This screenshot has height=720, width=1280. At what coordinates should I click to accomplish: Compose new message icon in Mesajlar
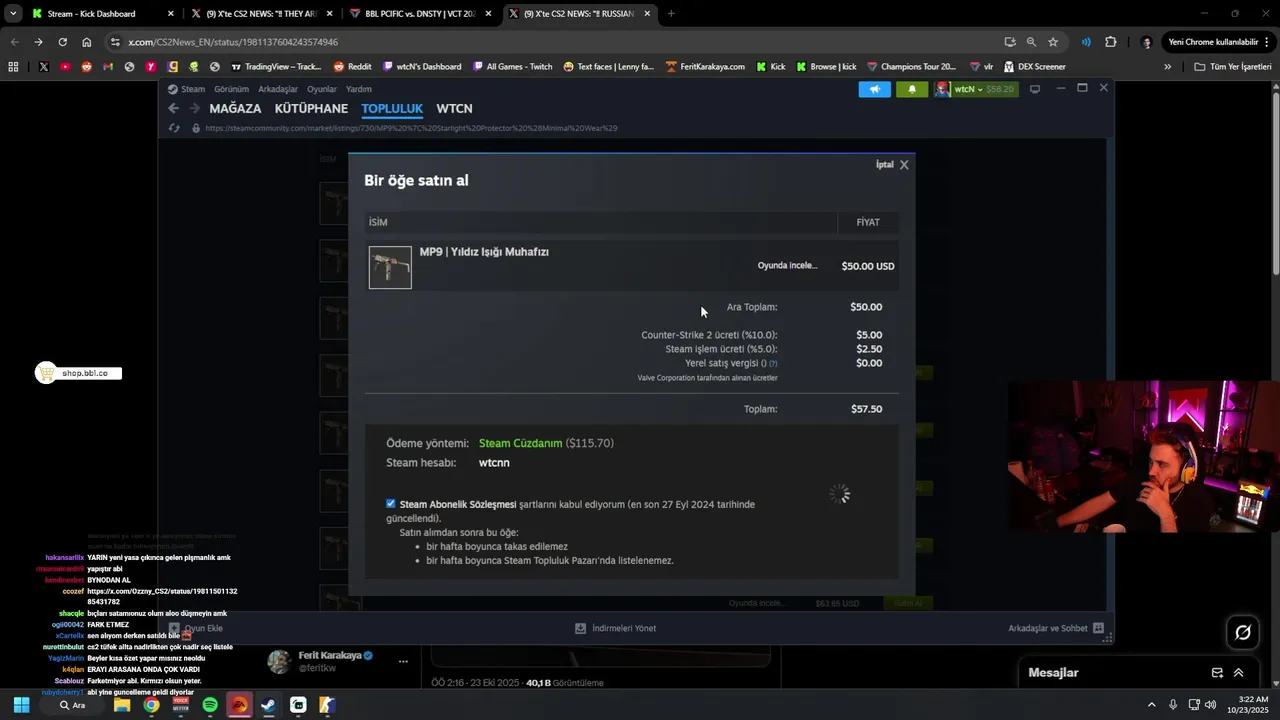(1217, 673)
